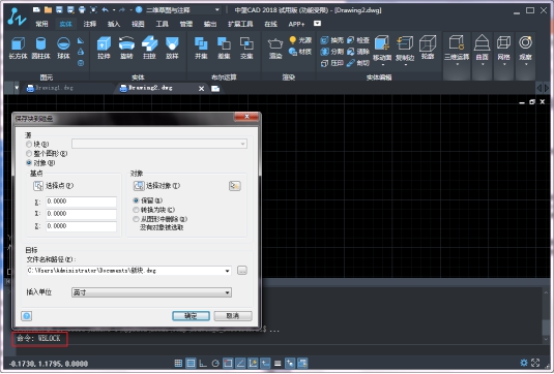554x374 pixels.
Task: Click the 选择对象 select objects icon button
Action: point(138,186)
